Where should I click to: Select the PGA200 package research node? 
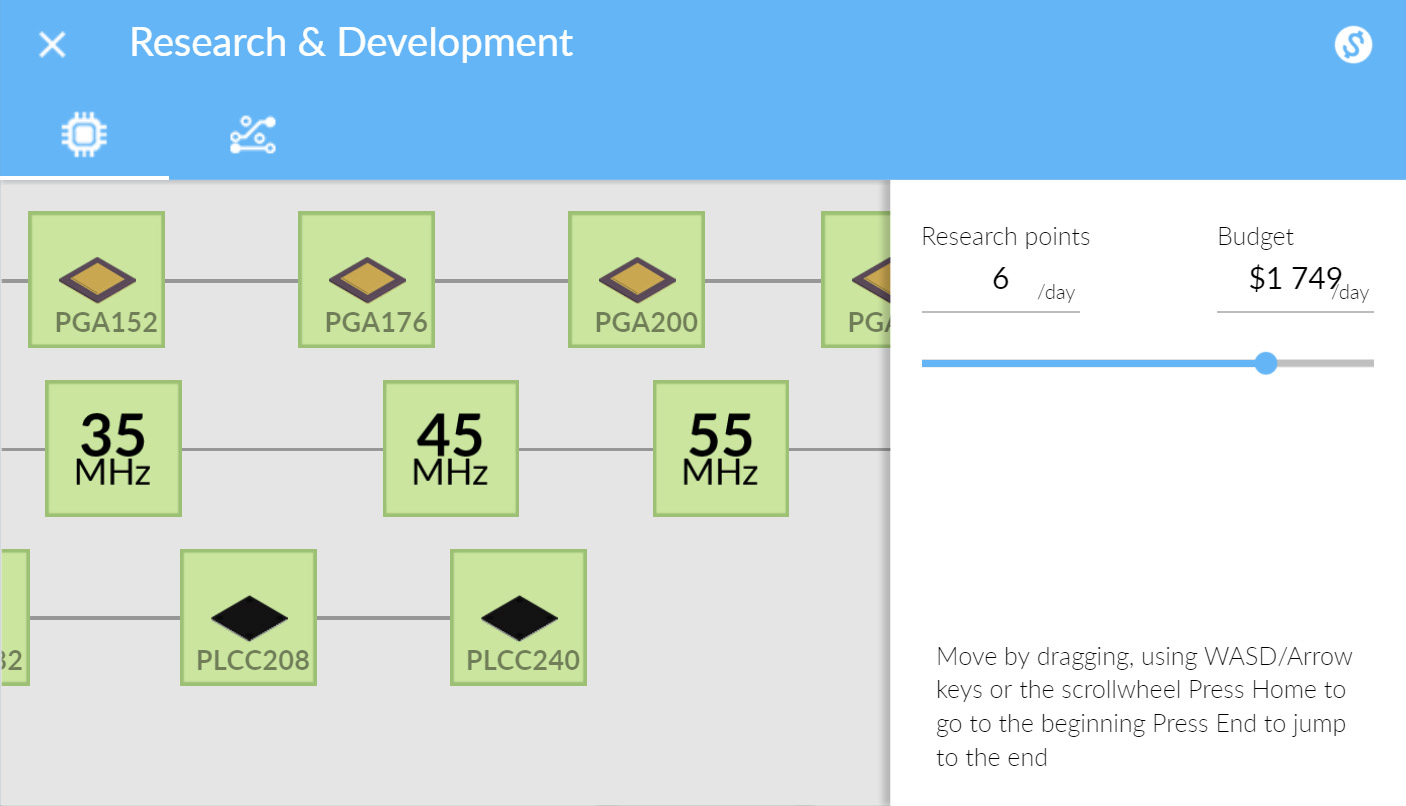click(636, 279)
